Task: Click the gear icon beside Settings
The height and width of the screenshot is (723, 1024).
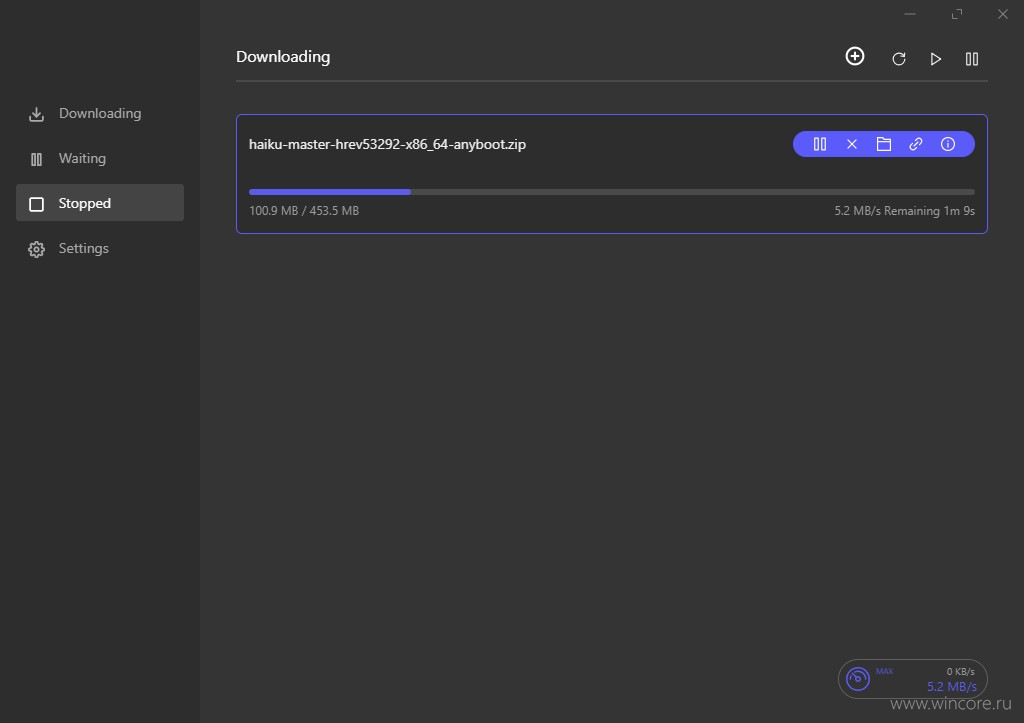Action: pos(37,249)
